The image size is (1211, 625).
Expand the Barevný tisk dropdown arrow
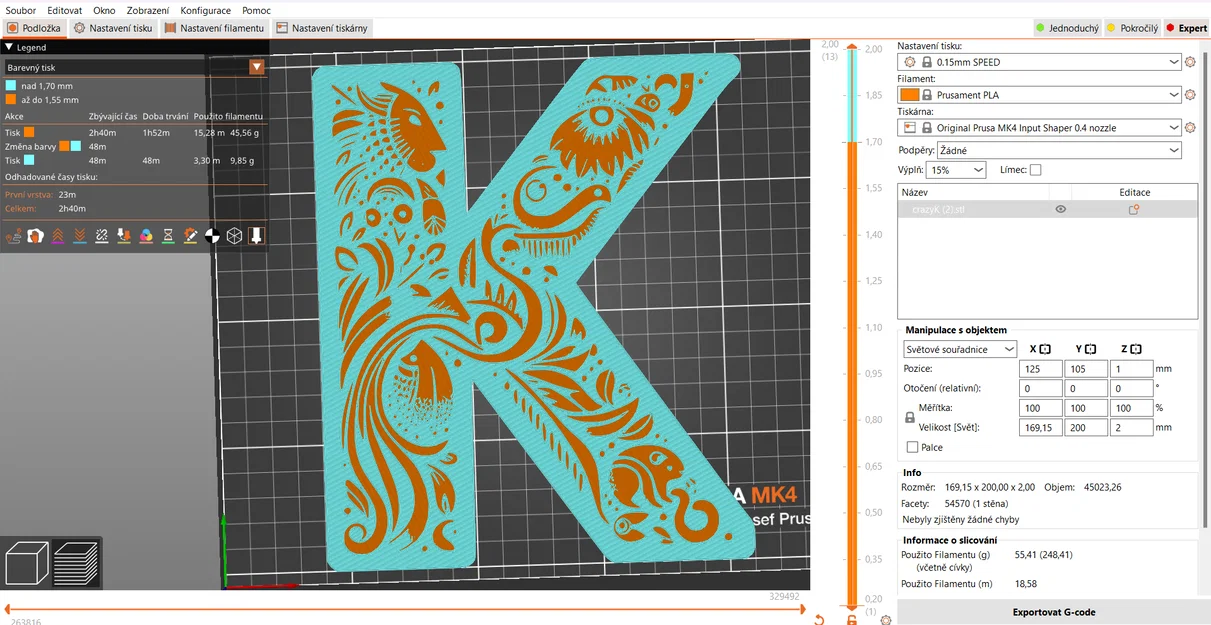[257, 67]
